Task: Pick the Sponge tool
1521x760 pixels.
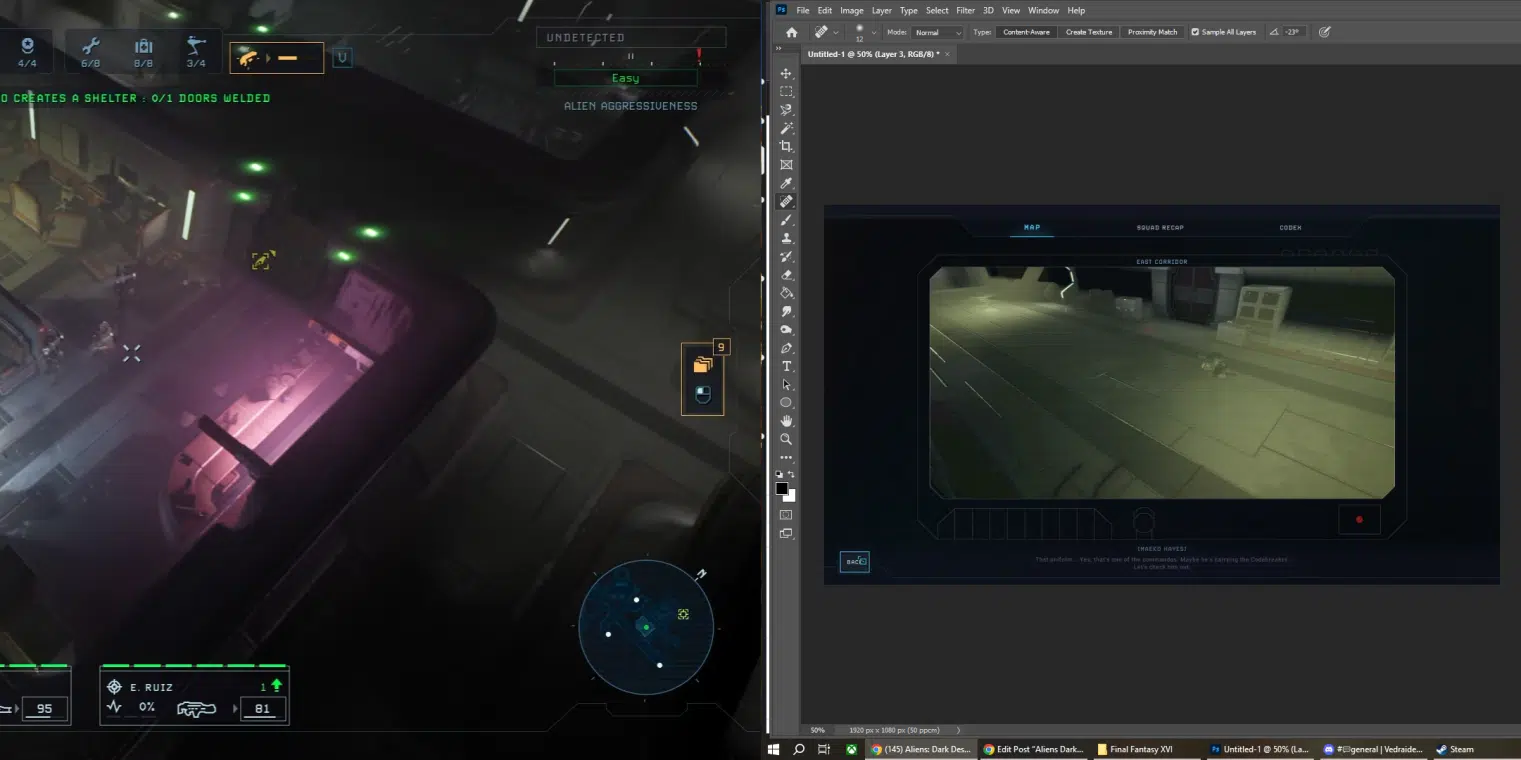Action: point(786,330)
